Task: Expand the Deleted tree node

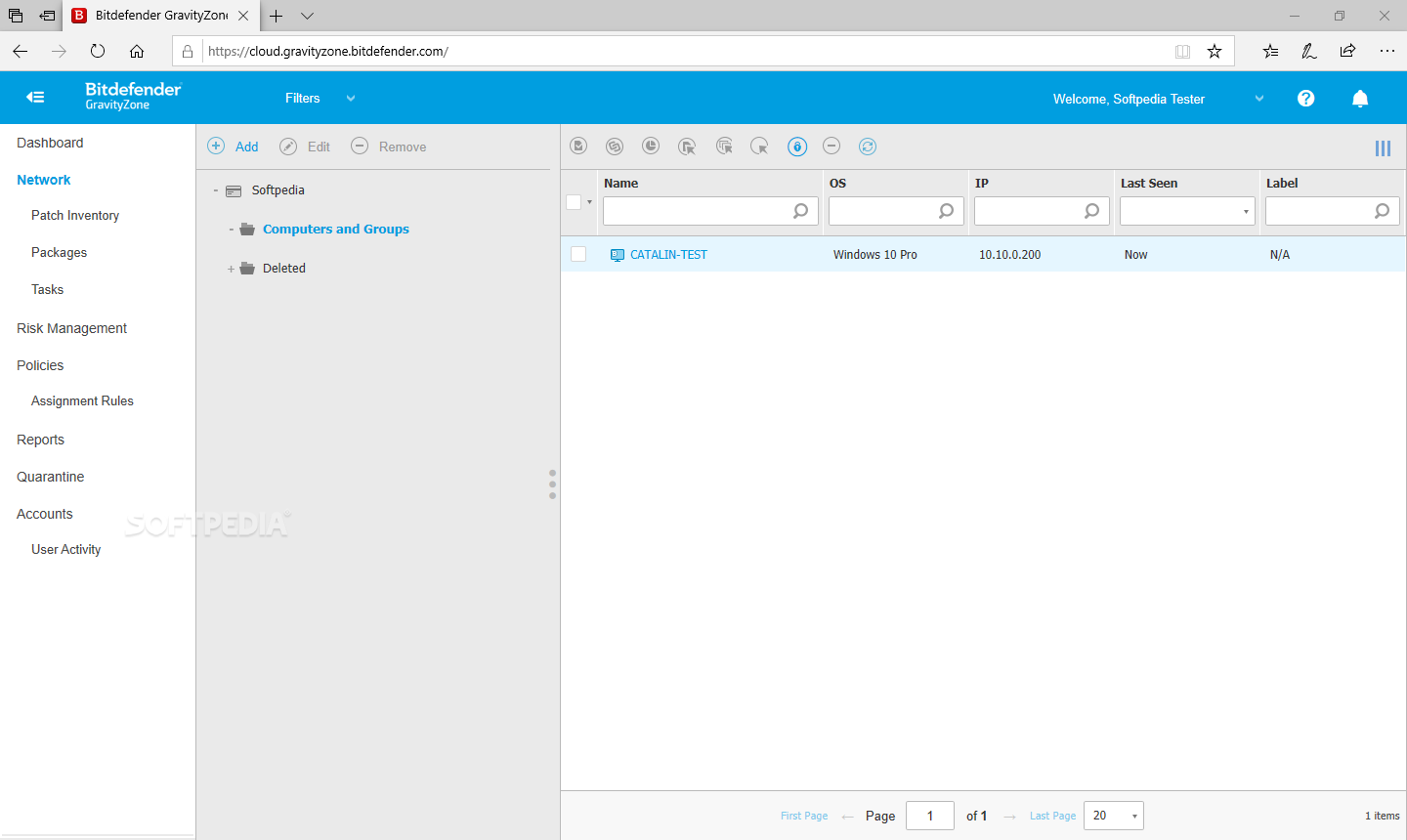Action: (232, 269)
